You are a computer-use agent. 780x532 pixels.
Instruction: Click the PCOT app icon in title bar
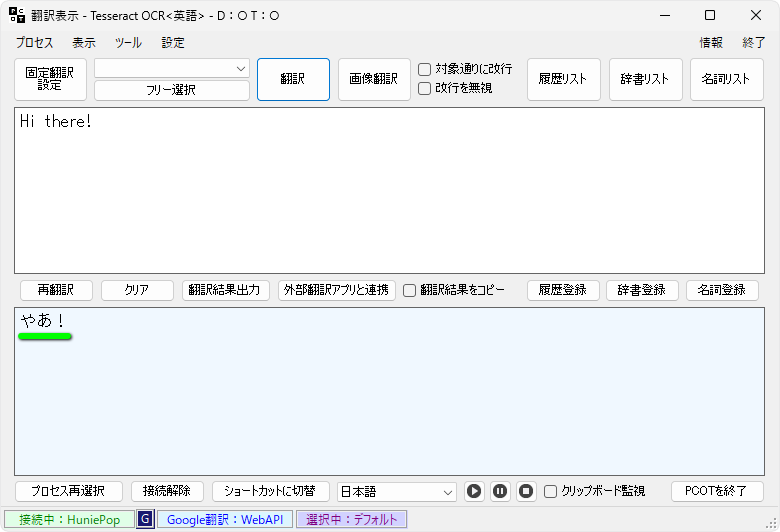point(17,15)
